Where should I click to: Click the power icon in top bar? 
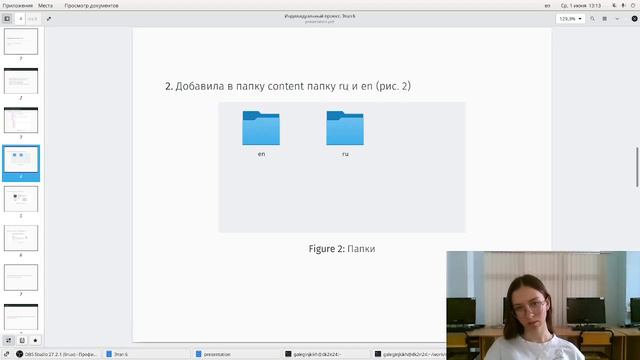[x=633, y=6]
